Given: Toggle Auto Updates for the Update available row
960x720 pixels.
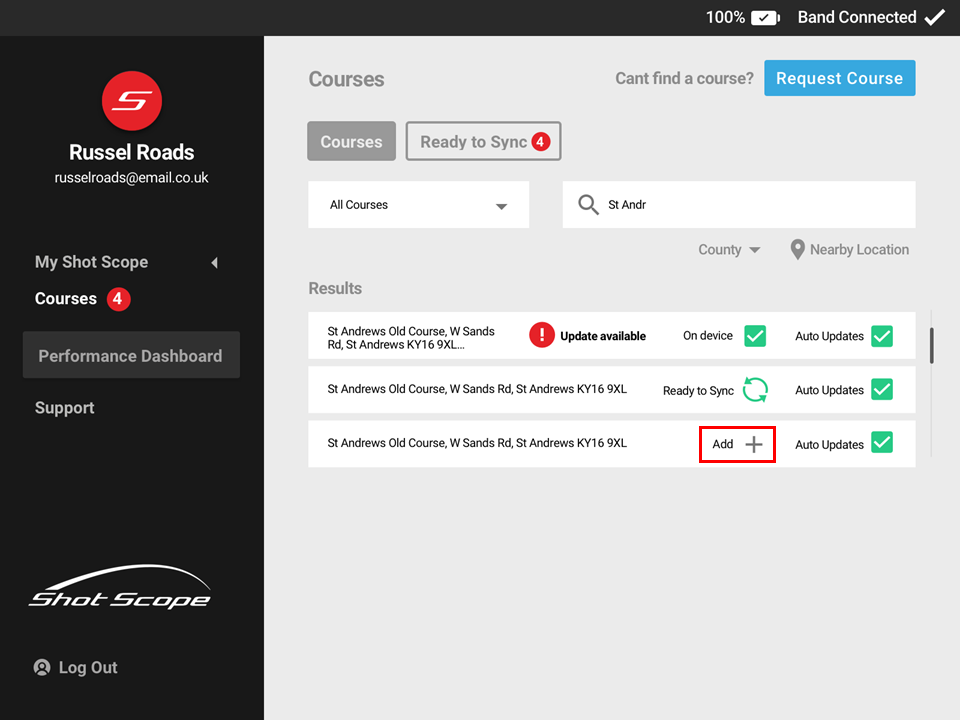Looking at the screenshot, I should tap(882, 336).
